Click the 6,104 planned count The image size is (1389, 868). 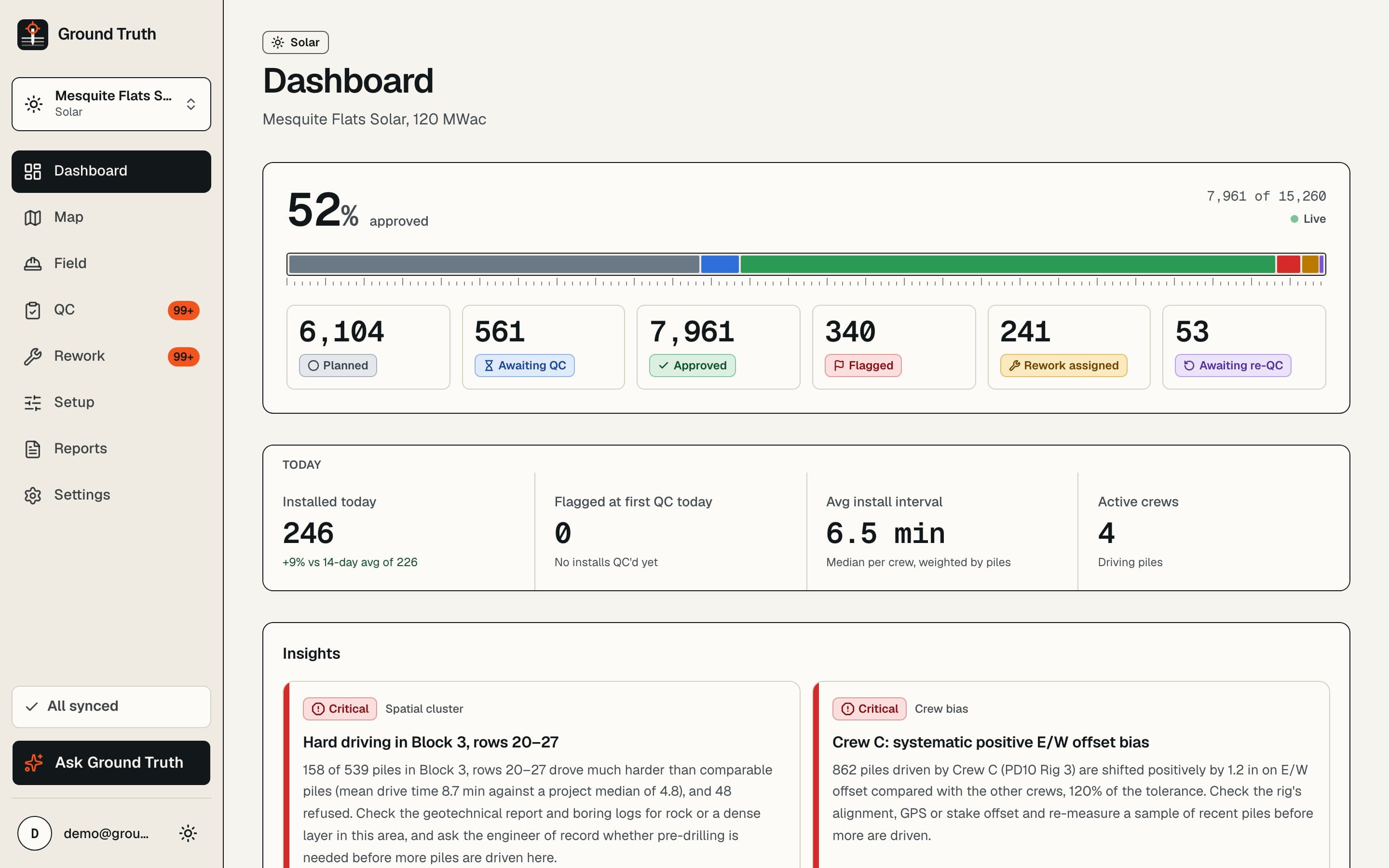(x=341, y=332)
